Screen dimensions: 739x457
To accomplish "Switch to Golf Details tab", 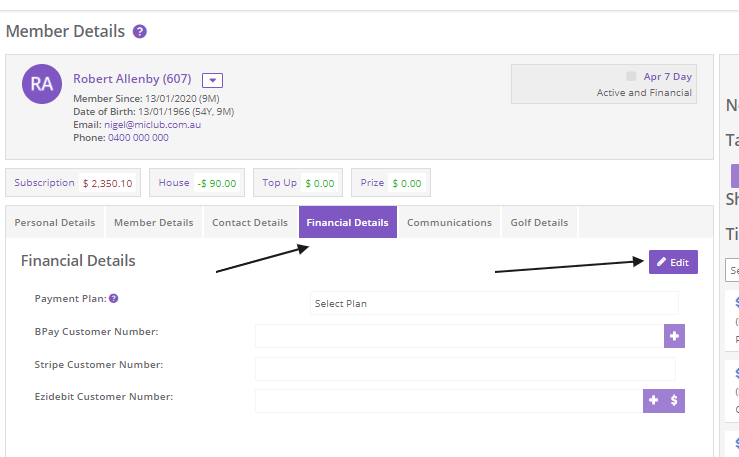I will coord(539,222).
